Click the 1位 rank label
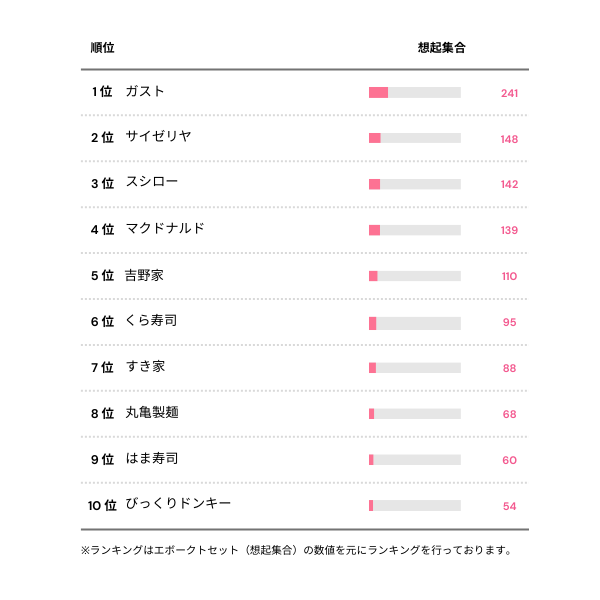This screenshot has width=600, height=600. coord(102,92)
